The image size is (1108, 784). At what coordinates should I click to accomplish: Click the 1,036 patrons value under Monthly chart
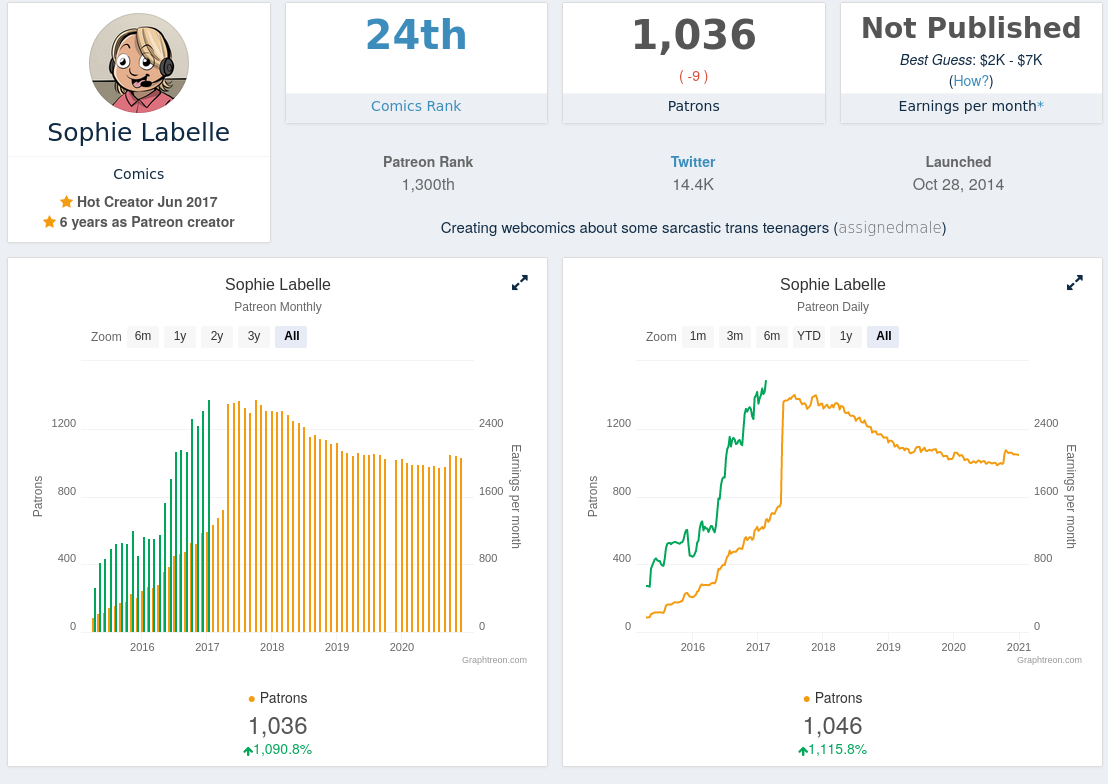click(278, 726)
